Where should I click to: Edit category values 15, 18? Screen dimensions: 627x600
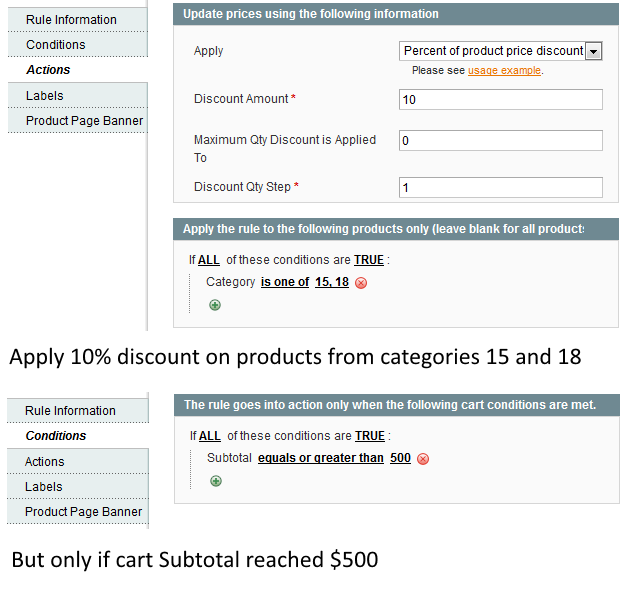coord(332,282)
